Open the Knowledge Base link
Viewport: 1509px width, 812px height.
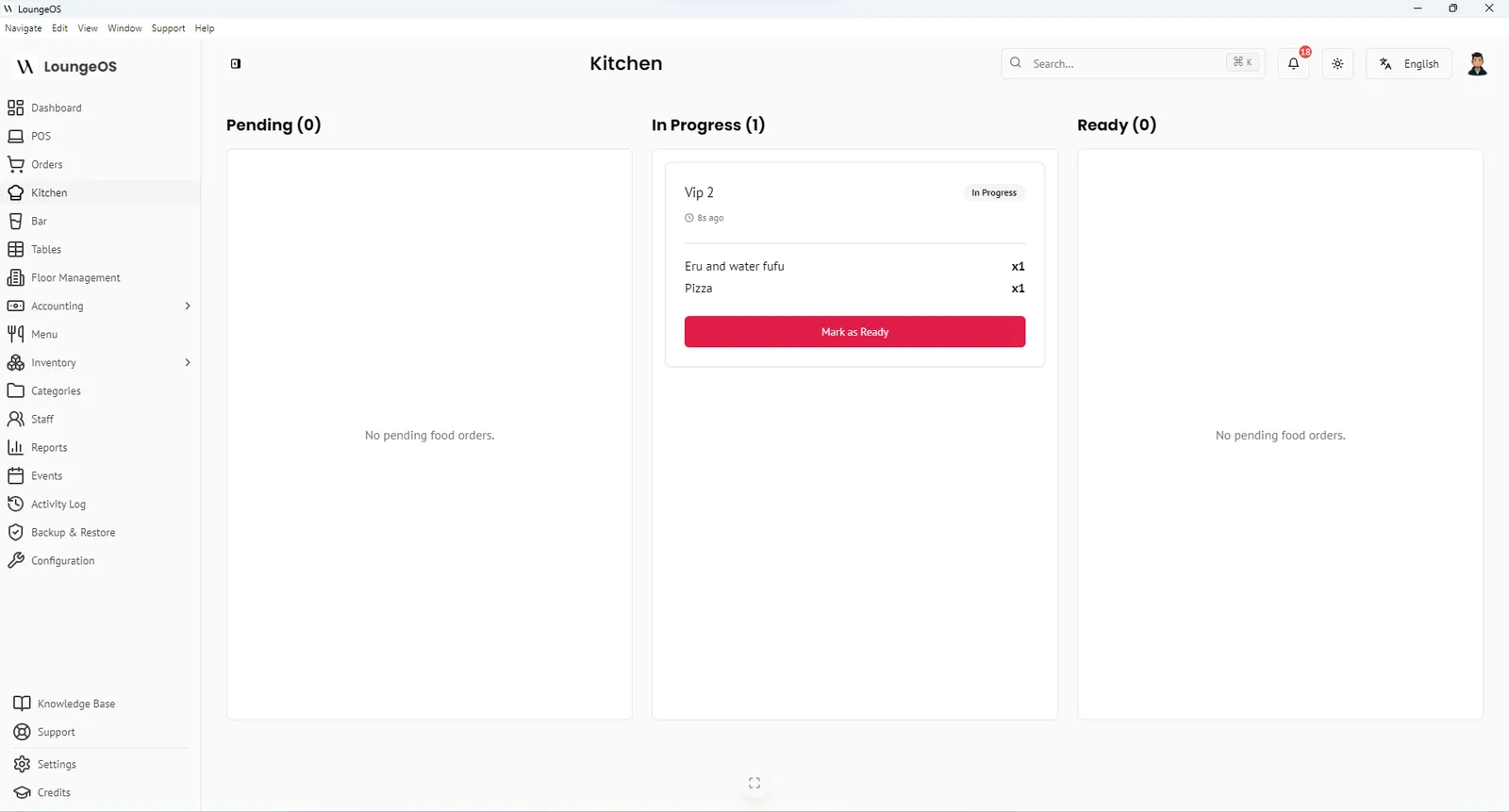point(64,704)
